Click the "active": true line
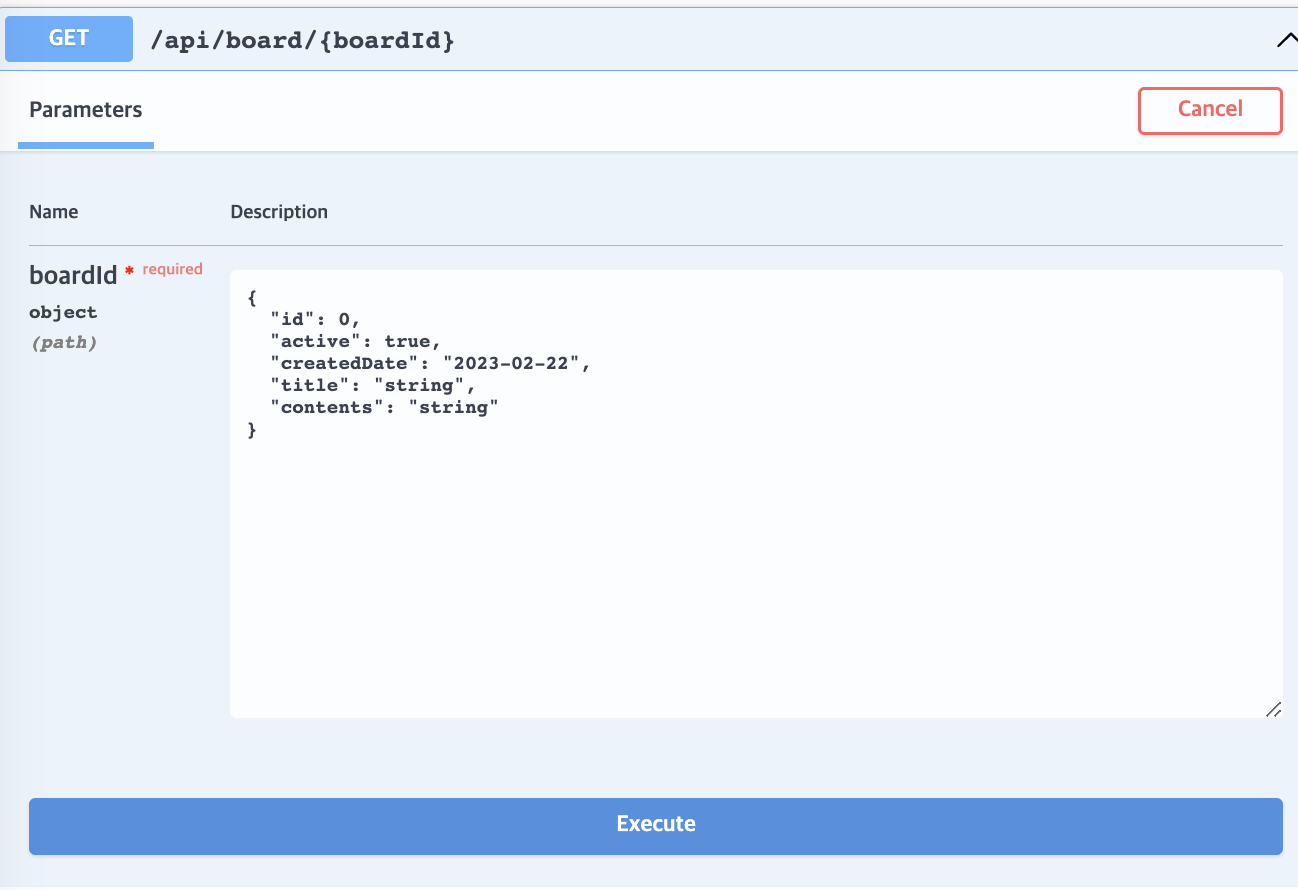Viewport: 1298px width, 890px height. click(355, 342)
